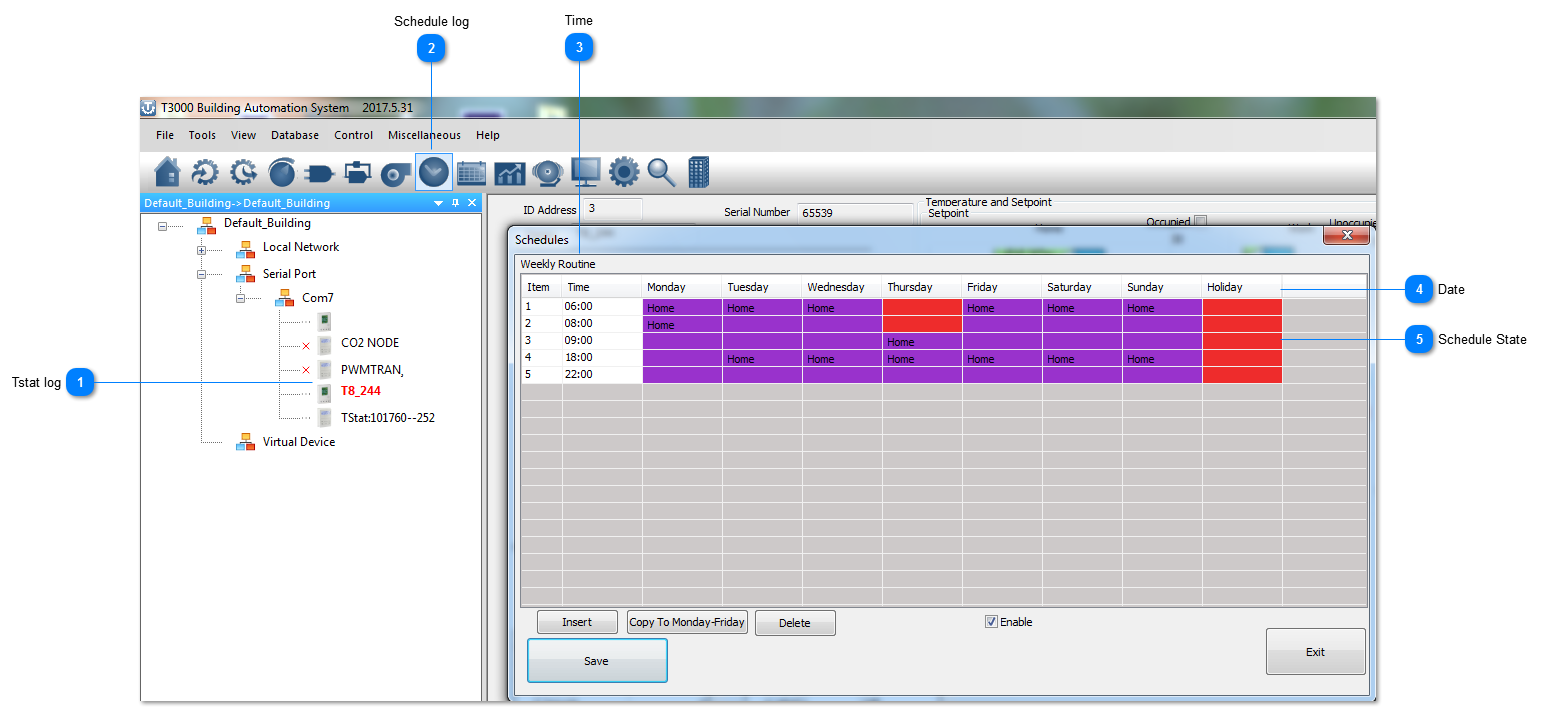Click the Delete button

(x=795, y=623)
